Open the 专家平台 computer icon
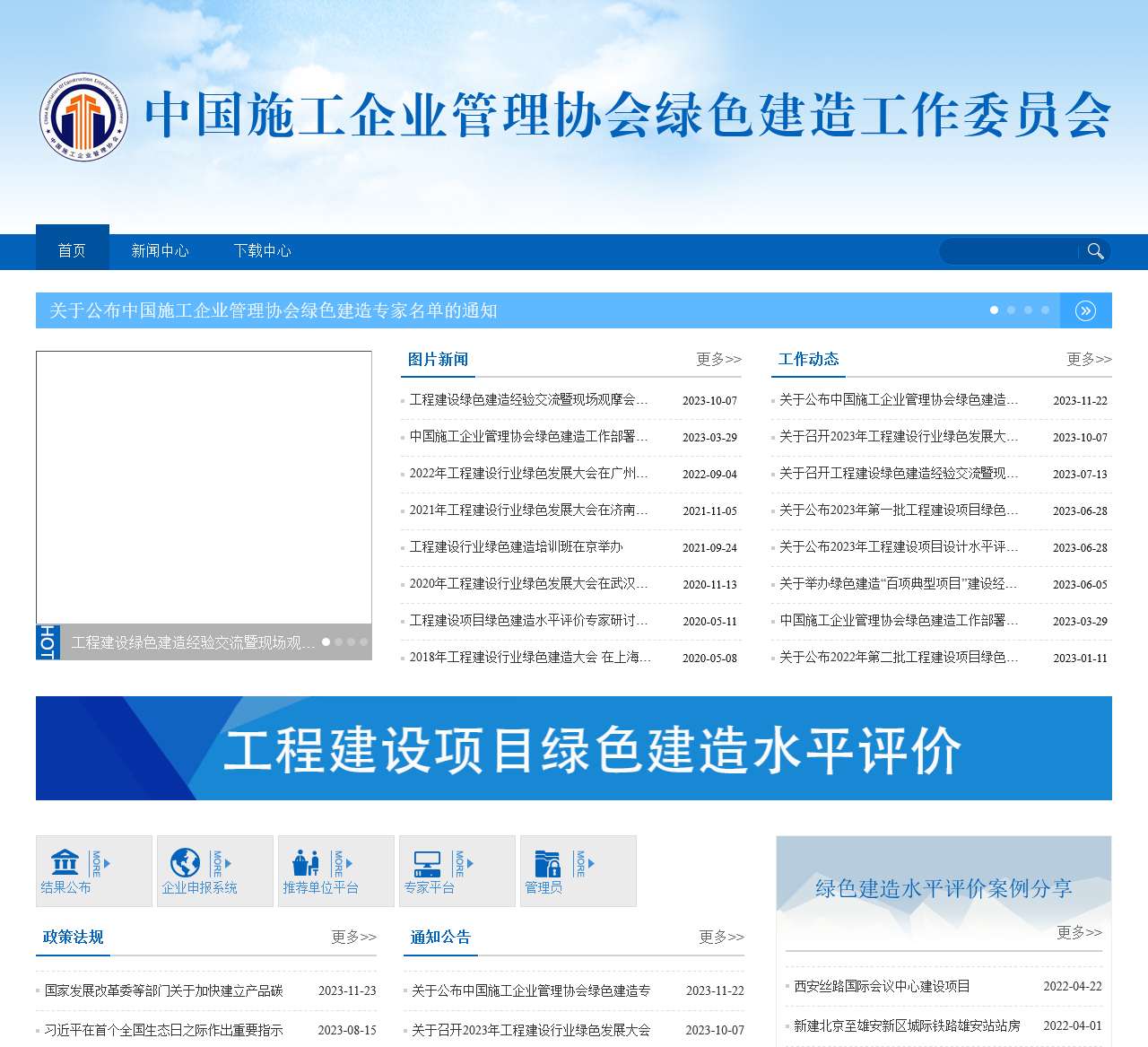The height and width of the screenshot is (1047, 1148). (427, 863)
